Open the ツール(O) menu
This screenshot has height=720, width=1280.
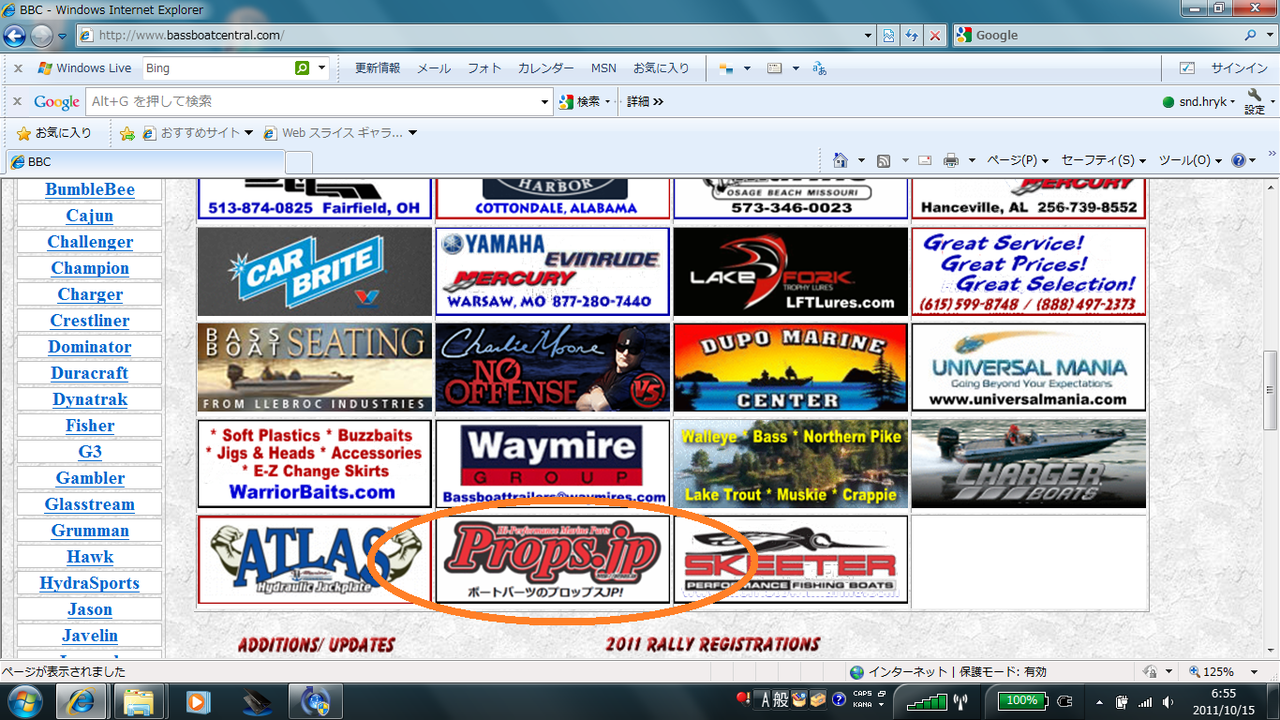pos(1190,160)
